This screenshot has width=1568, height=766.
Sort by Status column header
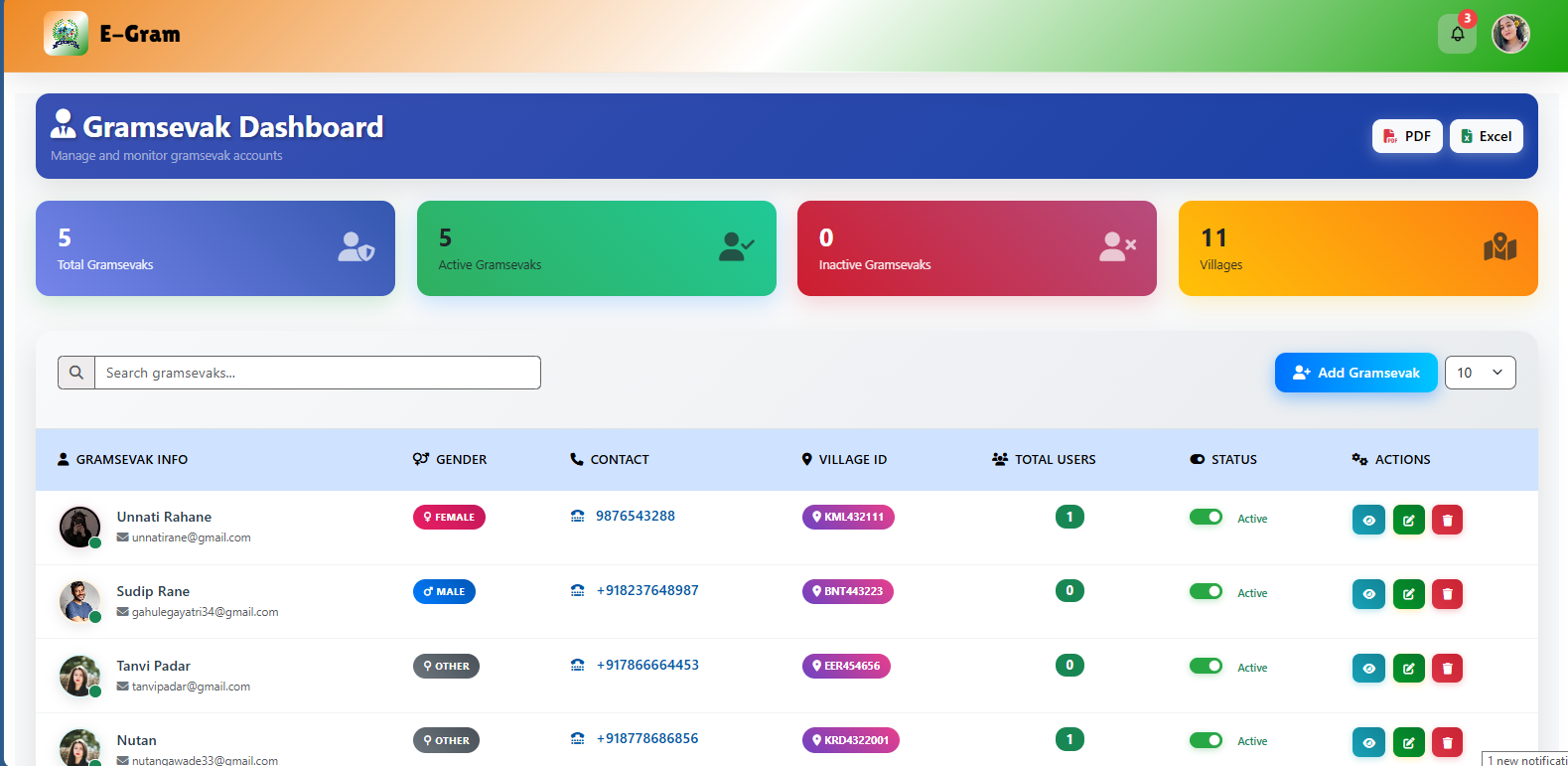coord(1223,459)
